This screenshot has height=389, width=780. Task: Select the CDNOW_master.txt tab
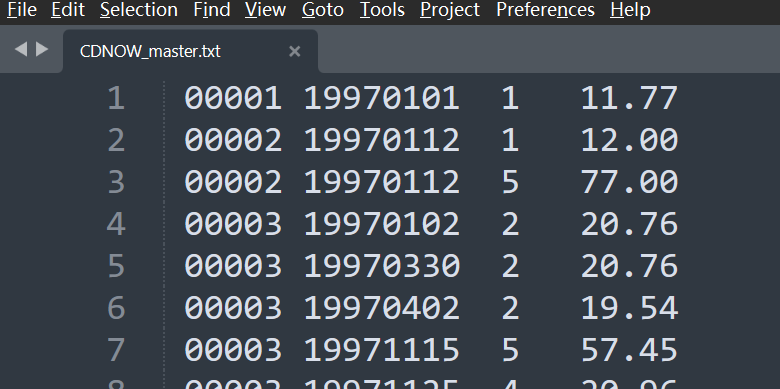[x=191, y=51]
